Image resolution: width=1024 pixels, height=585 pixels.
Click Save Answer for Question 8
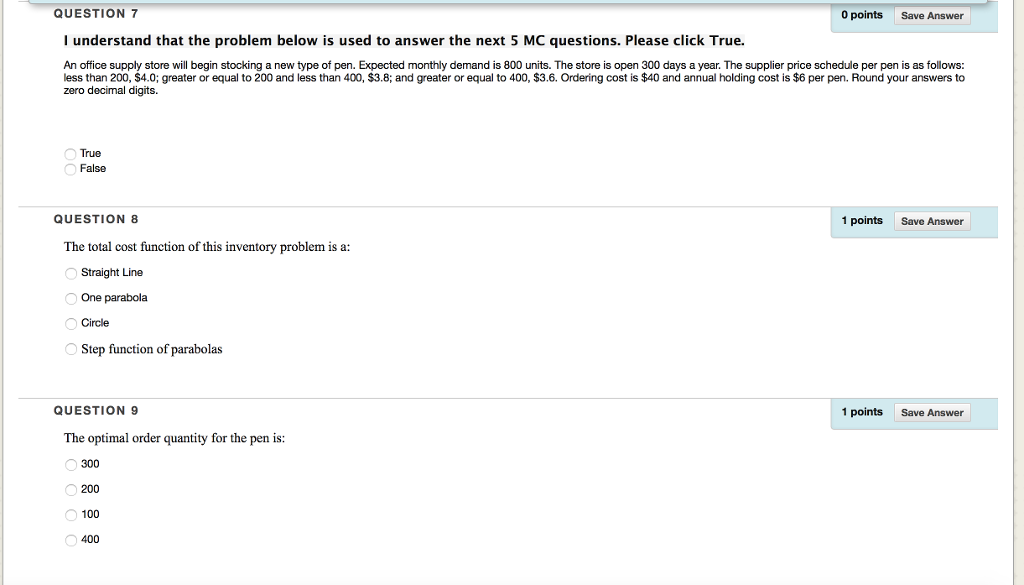click(931, 221)
